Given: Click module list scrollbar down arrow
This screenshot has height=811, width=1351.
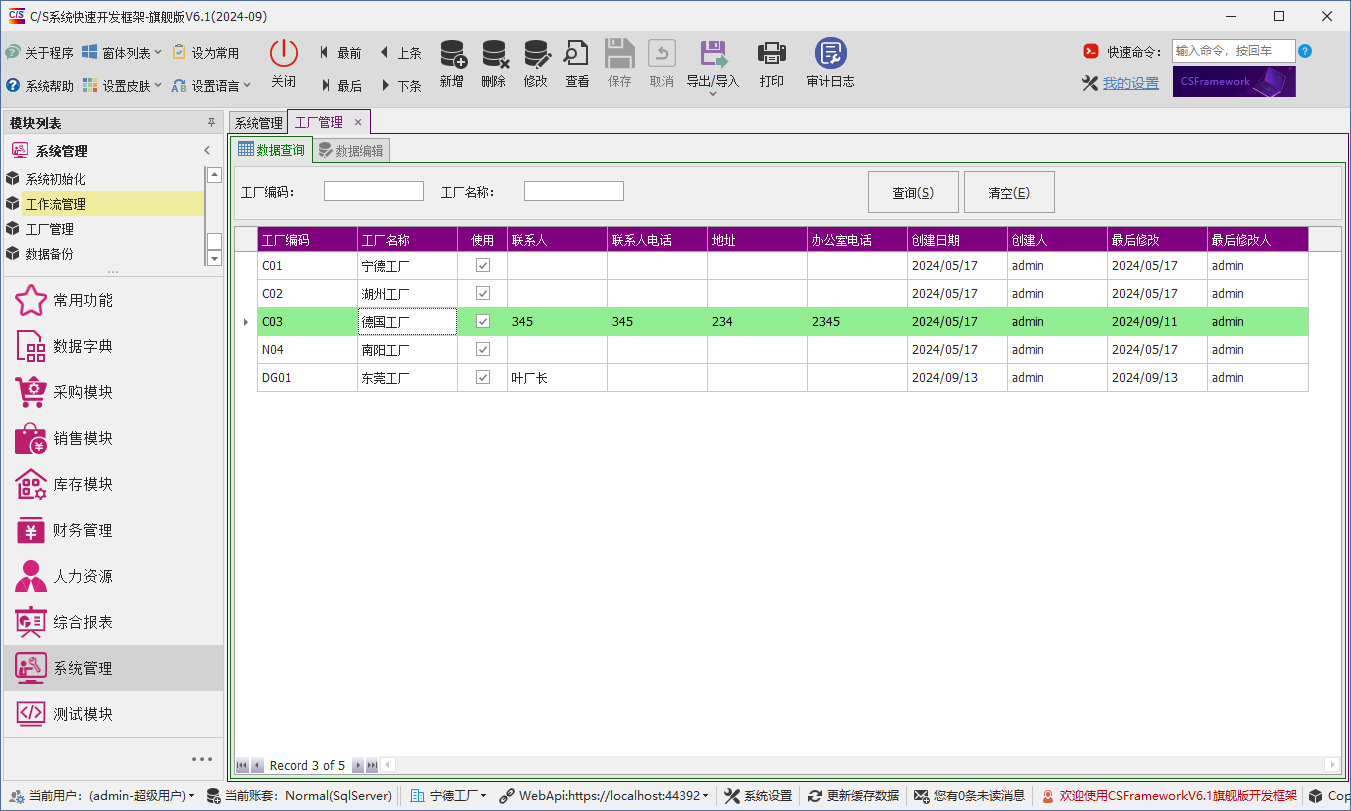Looking at the screenshot, I should point(214,258).
